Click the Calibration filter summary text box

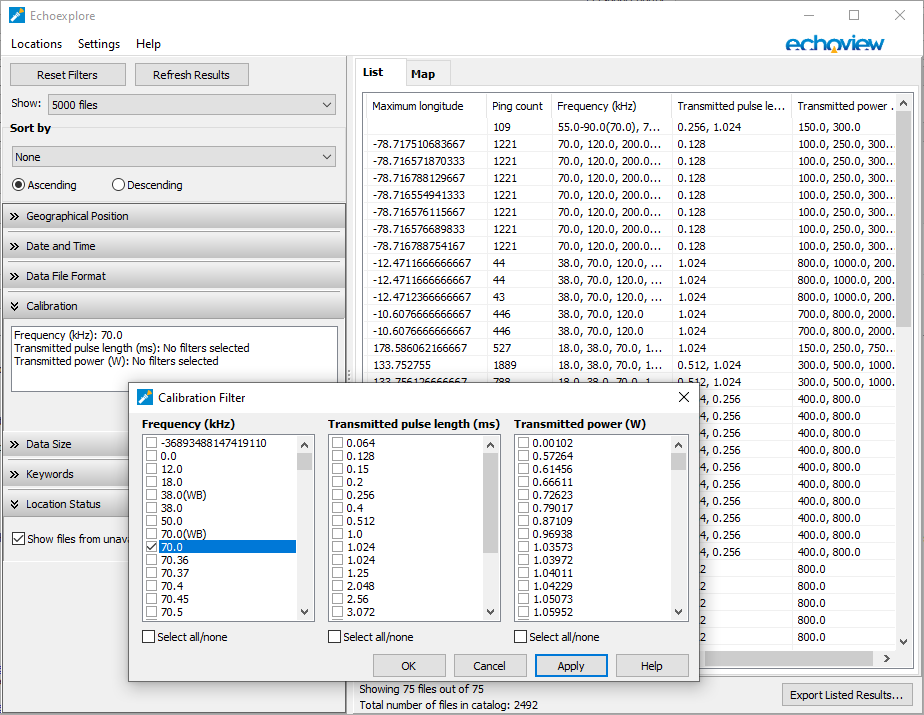174,358
